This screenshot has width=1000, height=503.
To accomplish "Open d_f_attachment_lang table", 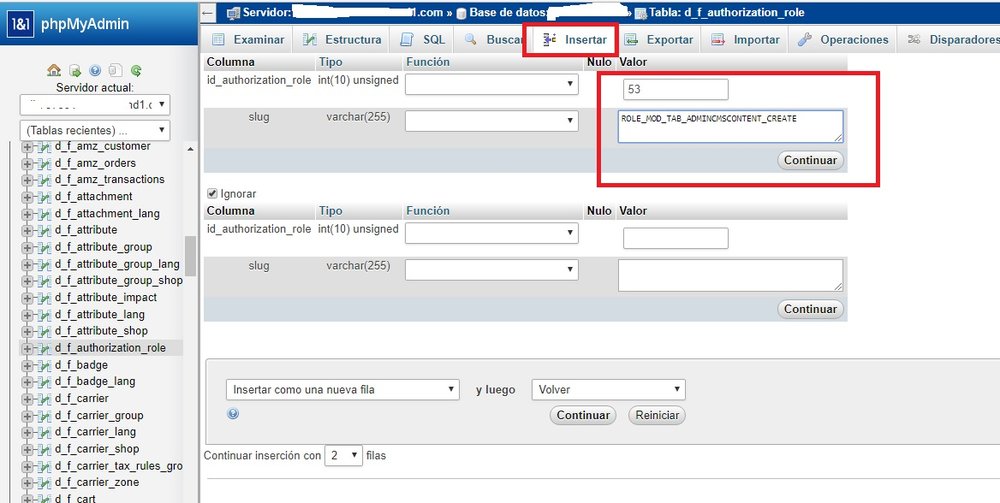I will pyautogui.click(x=107, y=214).
